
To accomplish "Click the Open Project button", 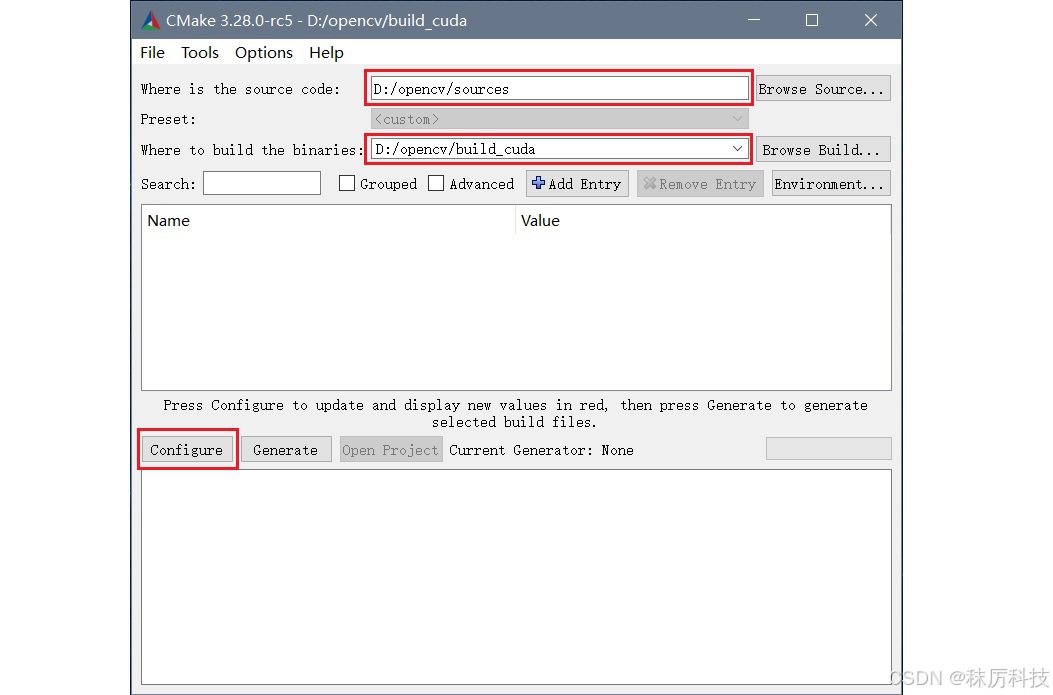I will [391, 450].
